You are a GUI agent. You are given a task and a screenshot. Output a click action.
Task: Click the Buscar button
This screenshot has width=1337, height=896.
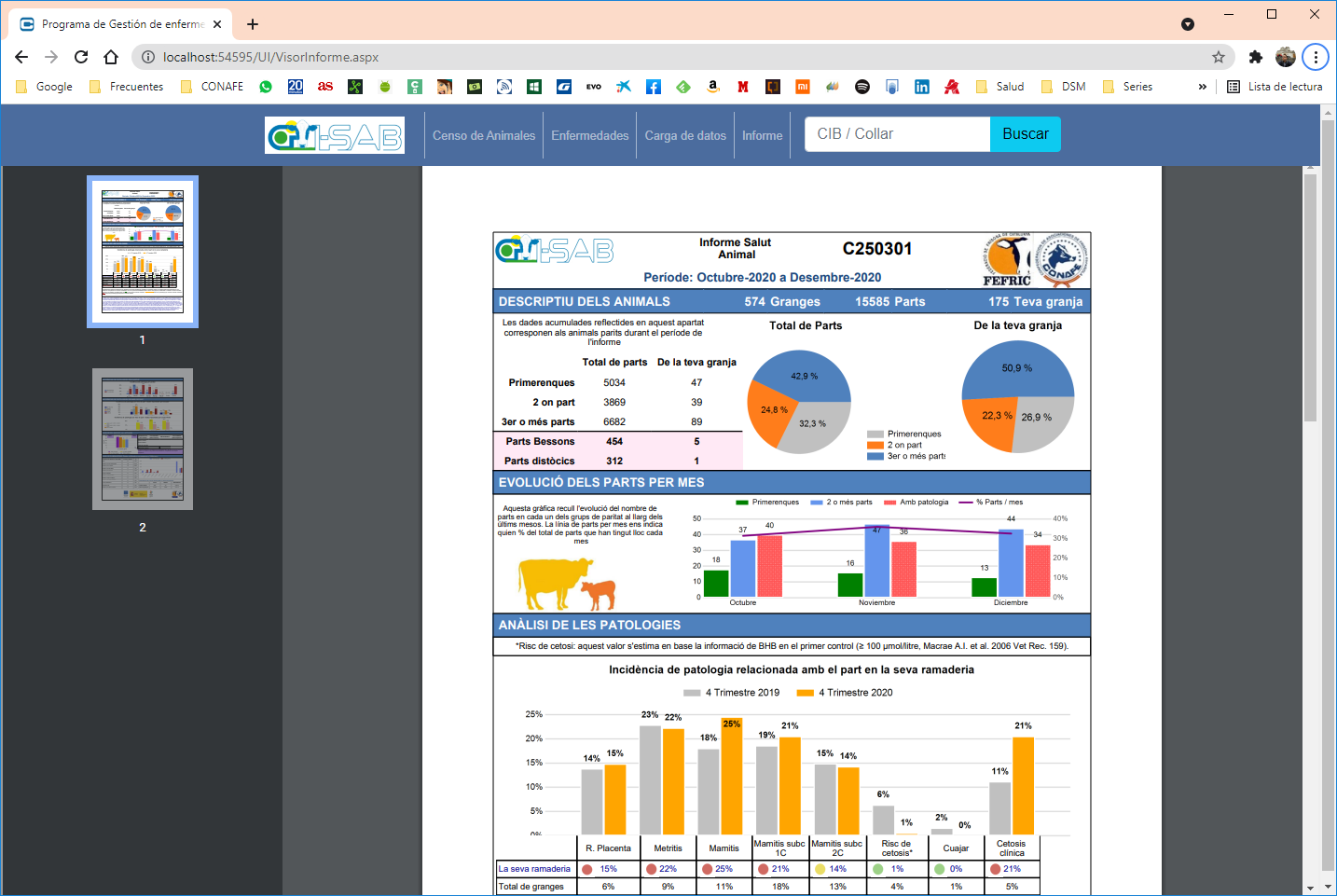click(x=1026, y=134)
